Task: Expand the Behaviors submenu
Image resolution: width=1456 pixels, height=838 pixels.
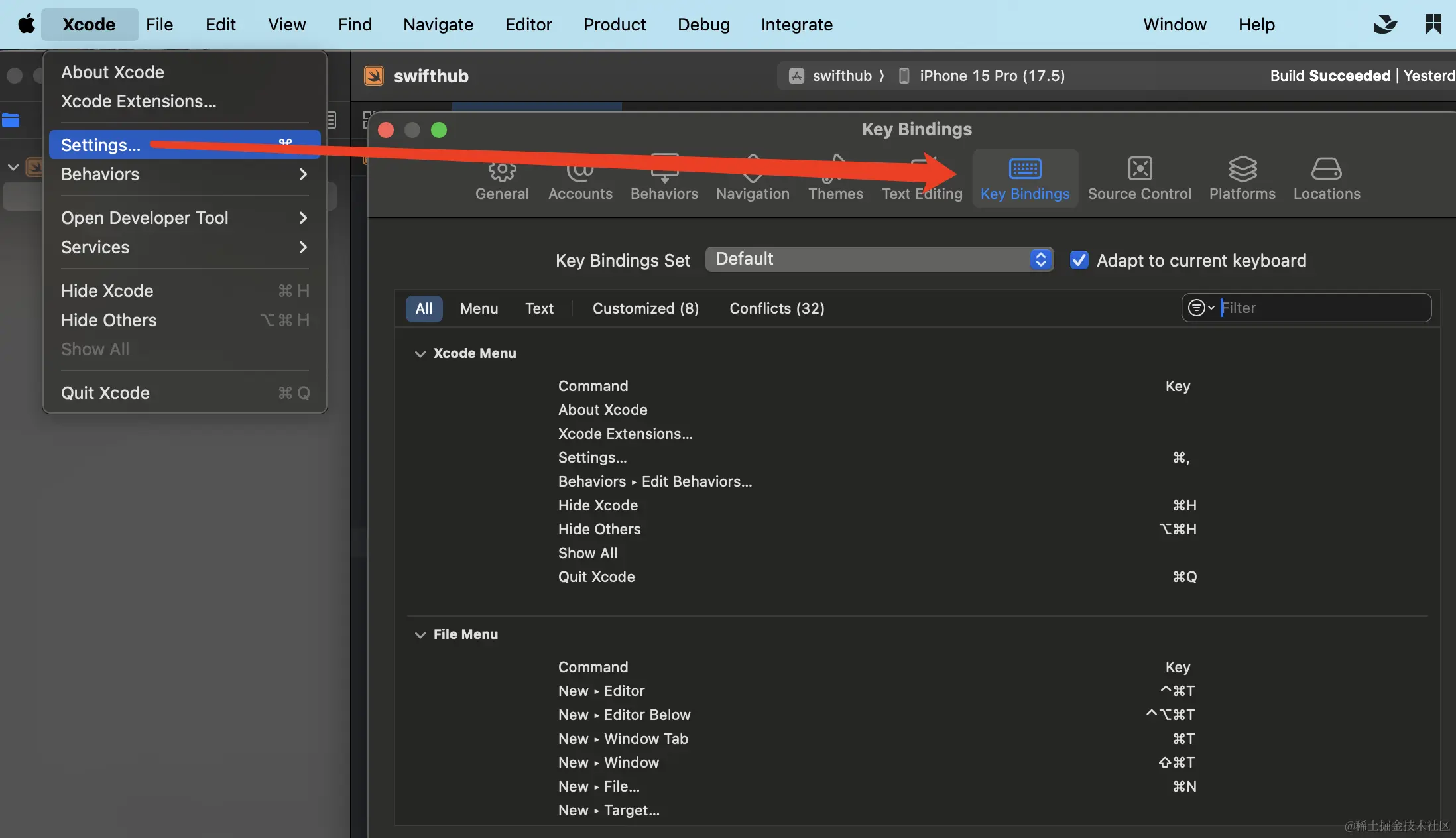Action: (184, 174)
